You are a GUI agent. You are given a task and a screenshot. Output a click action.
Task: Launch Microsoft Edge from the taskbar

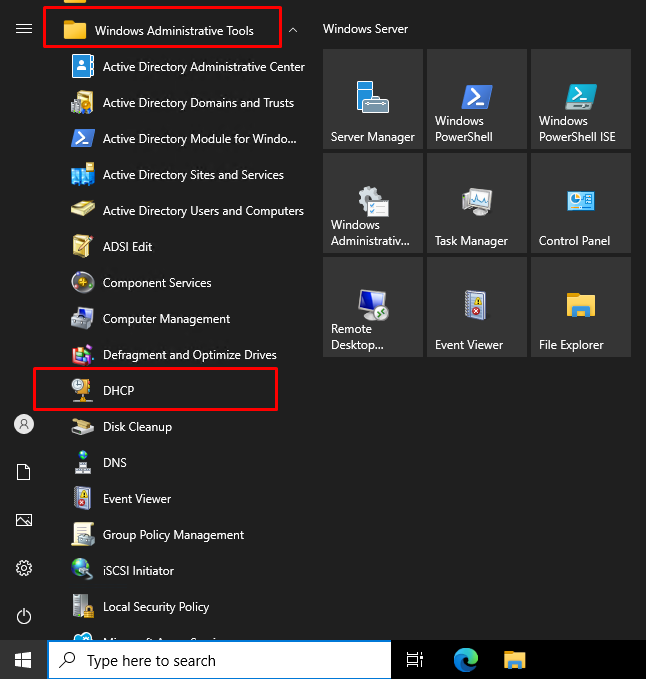click(465, 660)
